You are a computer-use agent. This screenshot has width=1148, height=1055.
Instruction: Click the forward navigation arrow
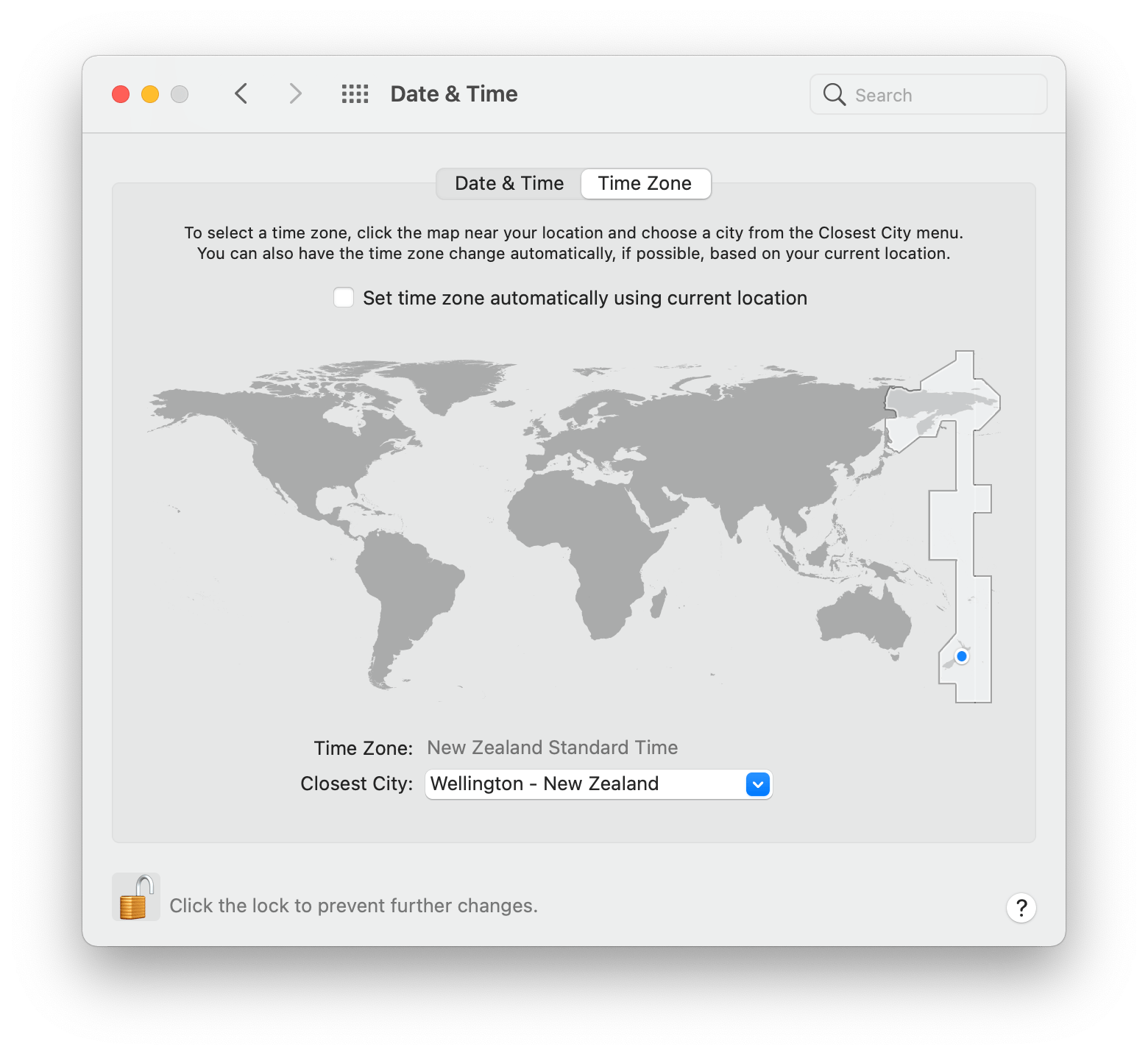coord(294,93)
